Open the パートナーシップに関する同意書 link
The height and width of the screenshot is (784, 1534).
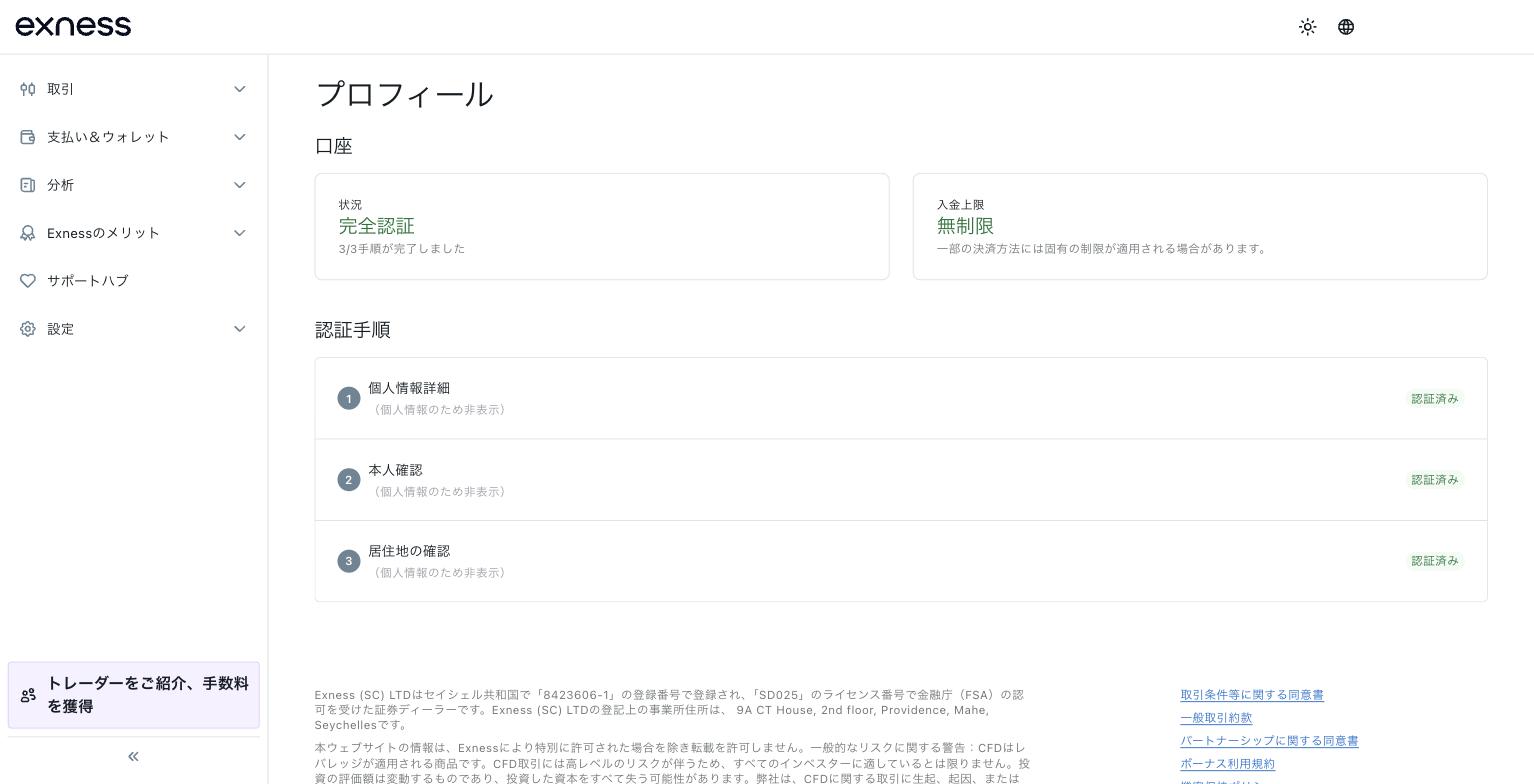point(1269,741)
